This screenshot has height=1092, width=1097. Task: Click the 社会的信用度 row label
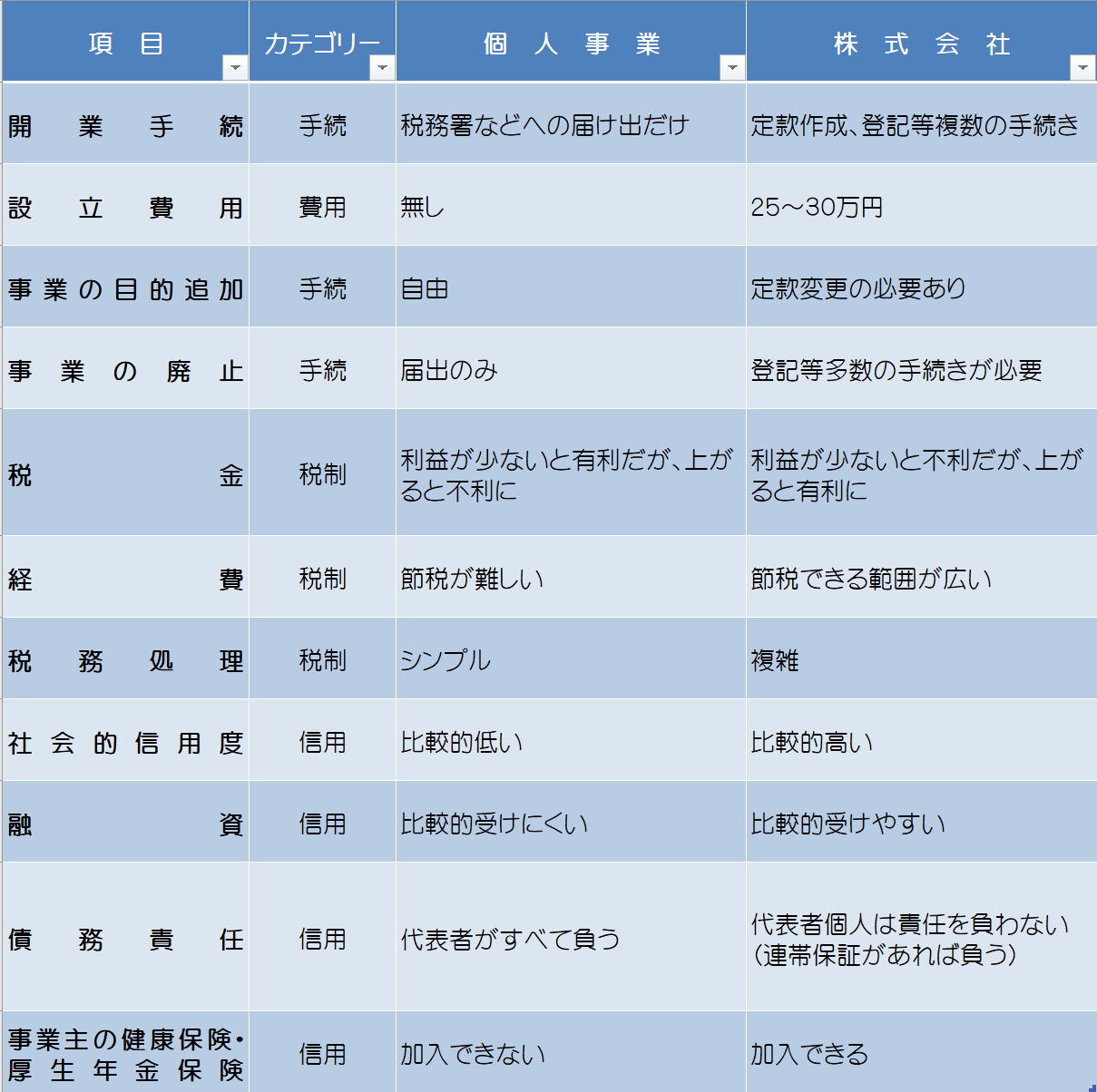click(125, 743)
